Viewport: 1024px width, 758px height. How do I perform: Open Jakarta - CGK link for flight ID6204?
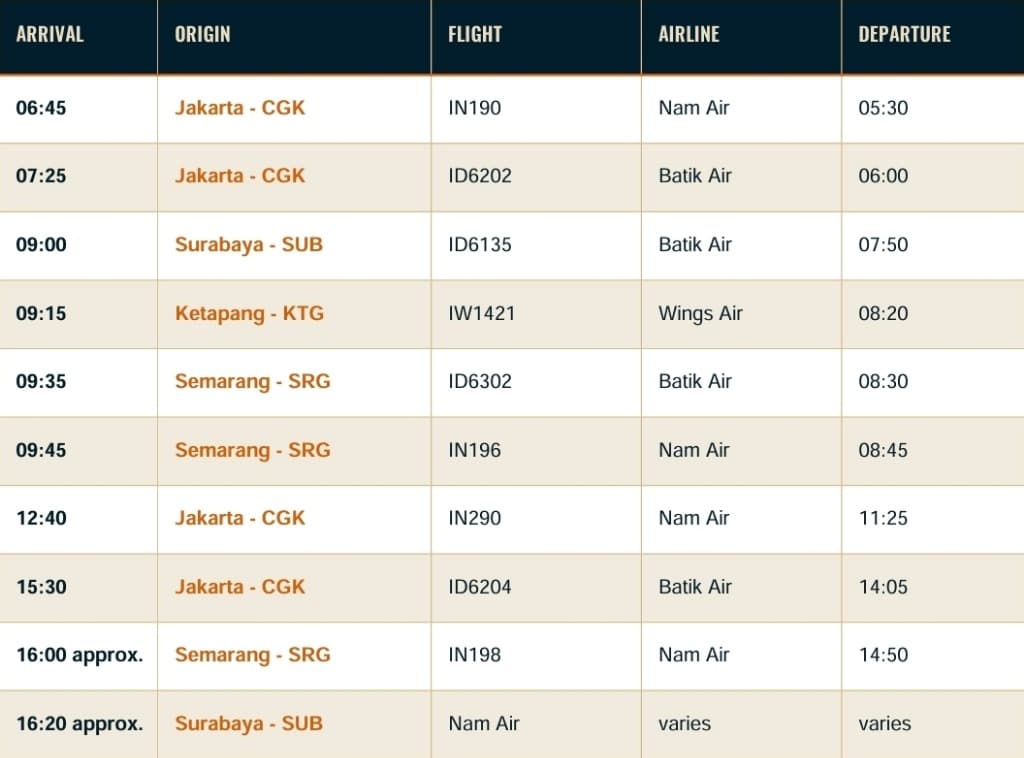[240, 586]
